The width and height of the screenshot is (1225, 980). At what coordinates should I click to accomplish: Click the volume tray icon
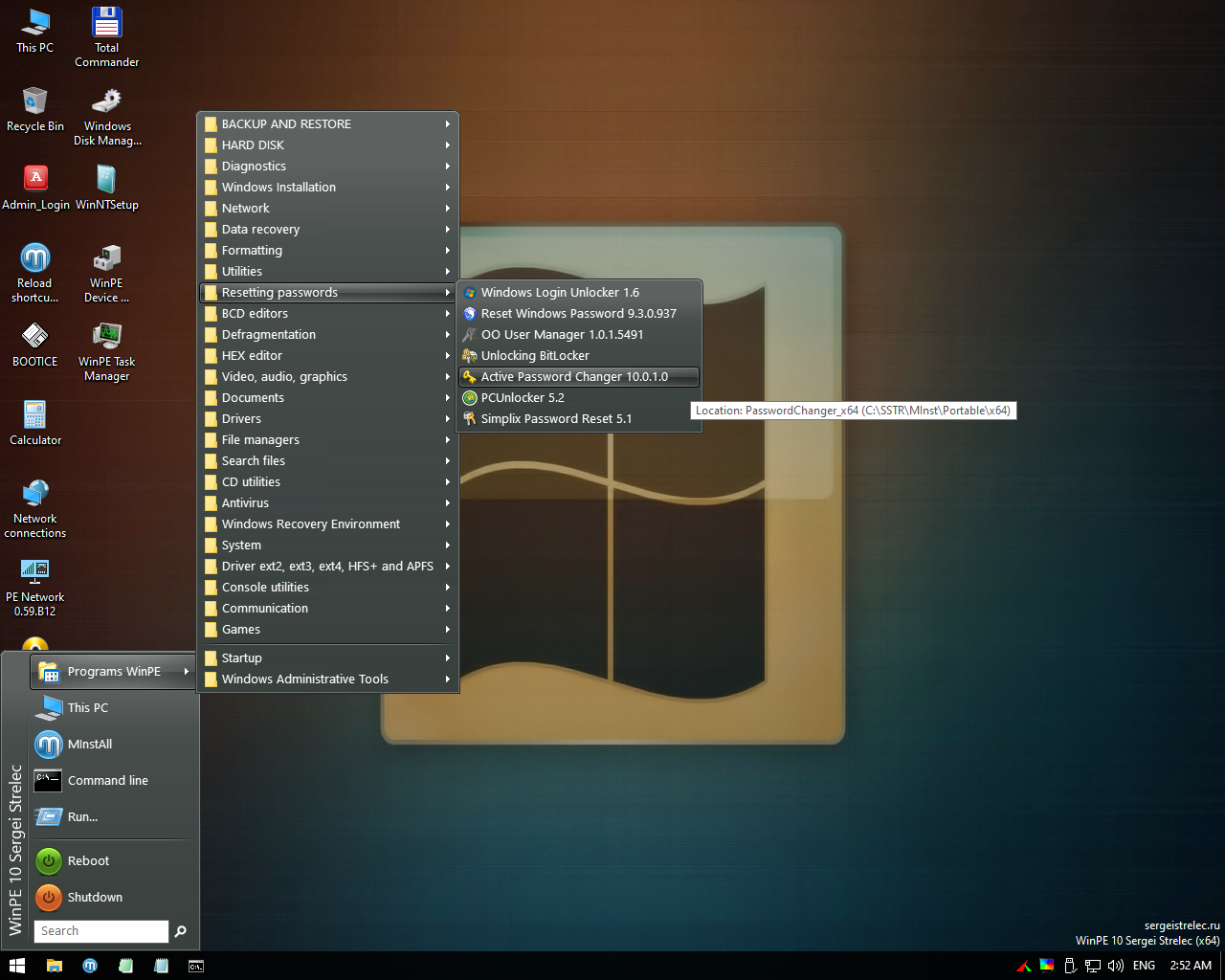[1115, 966]
